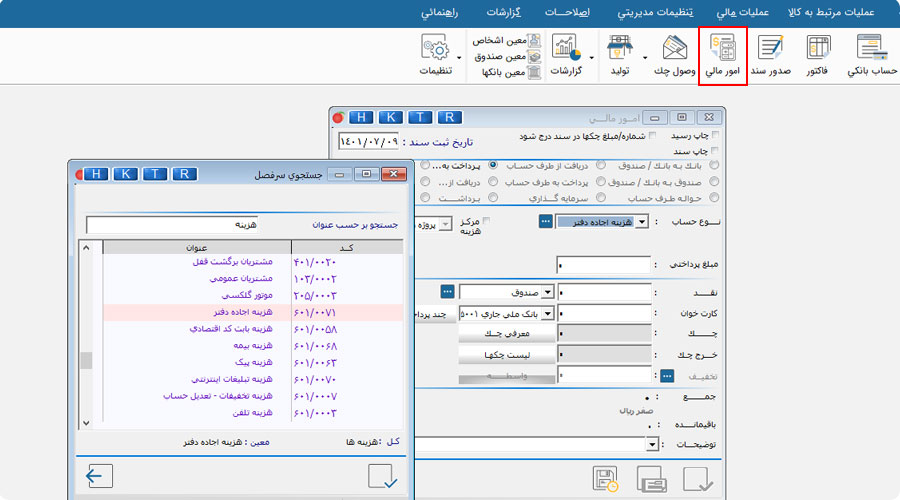The width and height of the screenshot is (900, 500).
Task: Select row هزينه بيمه in search results
Action: tap(253, 346)
